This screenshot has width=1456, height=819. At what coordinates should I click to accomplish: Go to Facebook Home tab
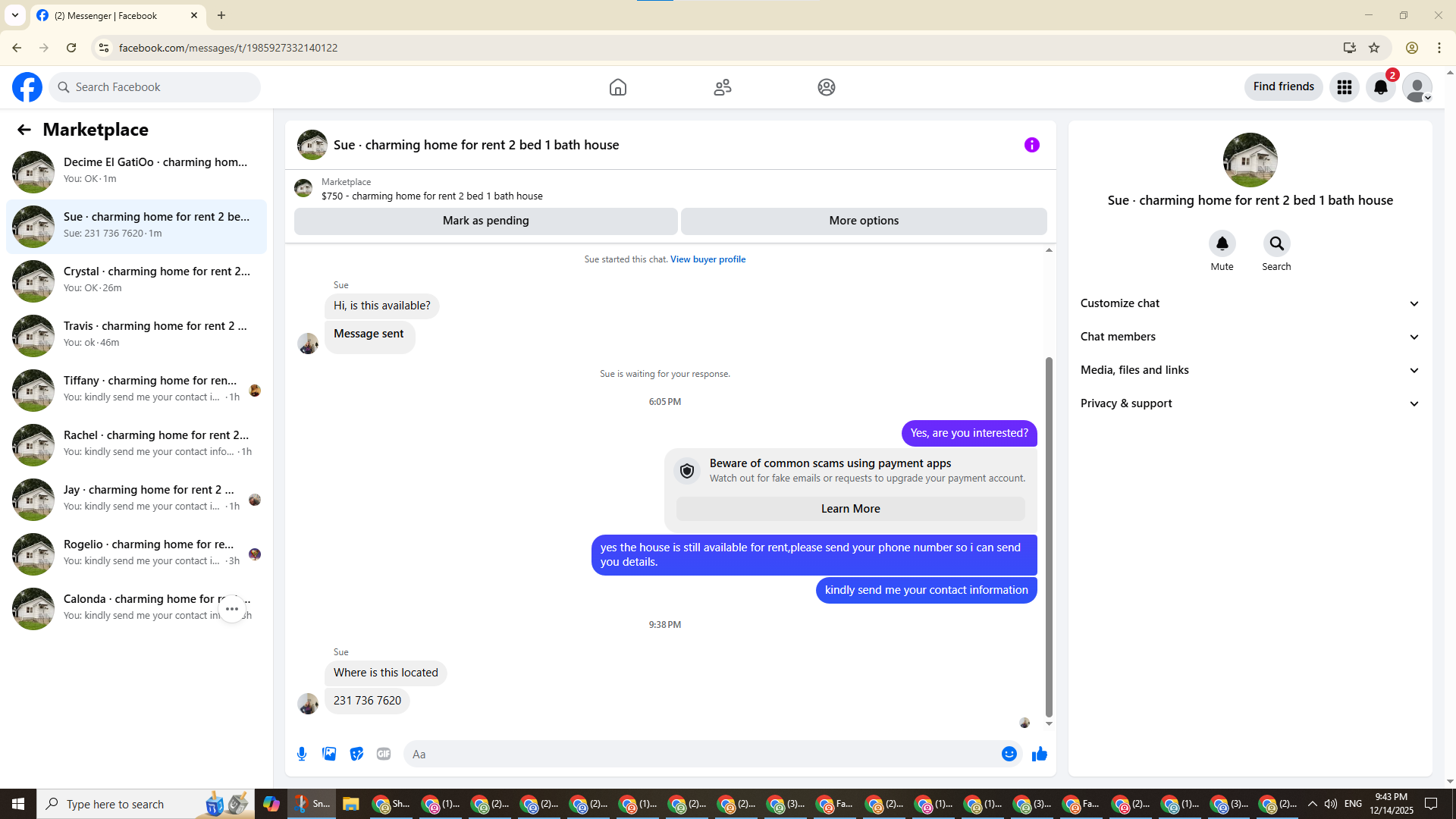click(x=617, y=87)
